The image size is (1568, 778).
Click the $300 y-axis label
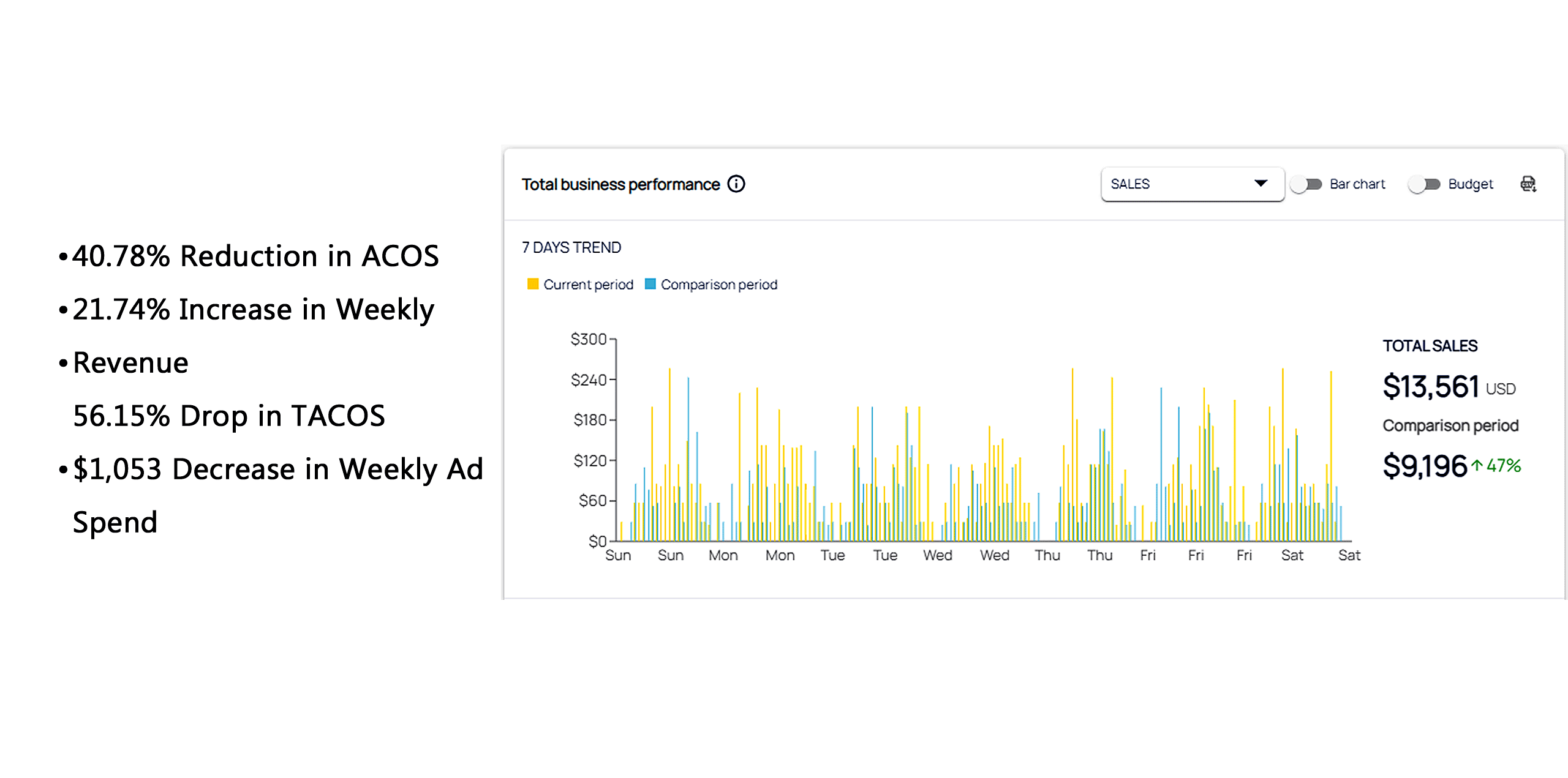point(588,339)
